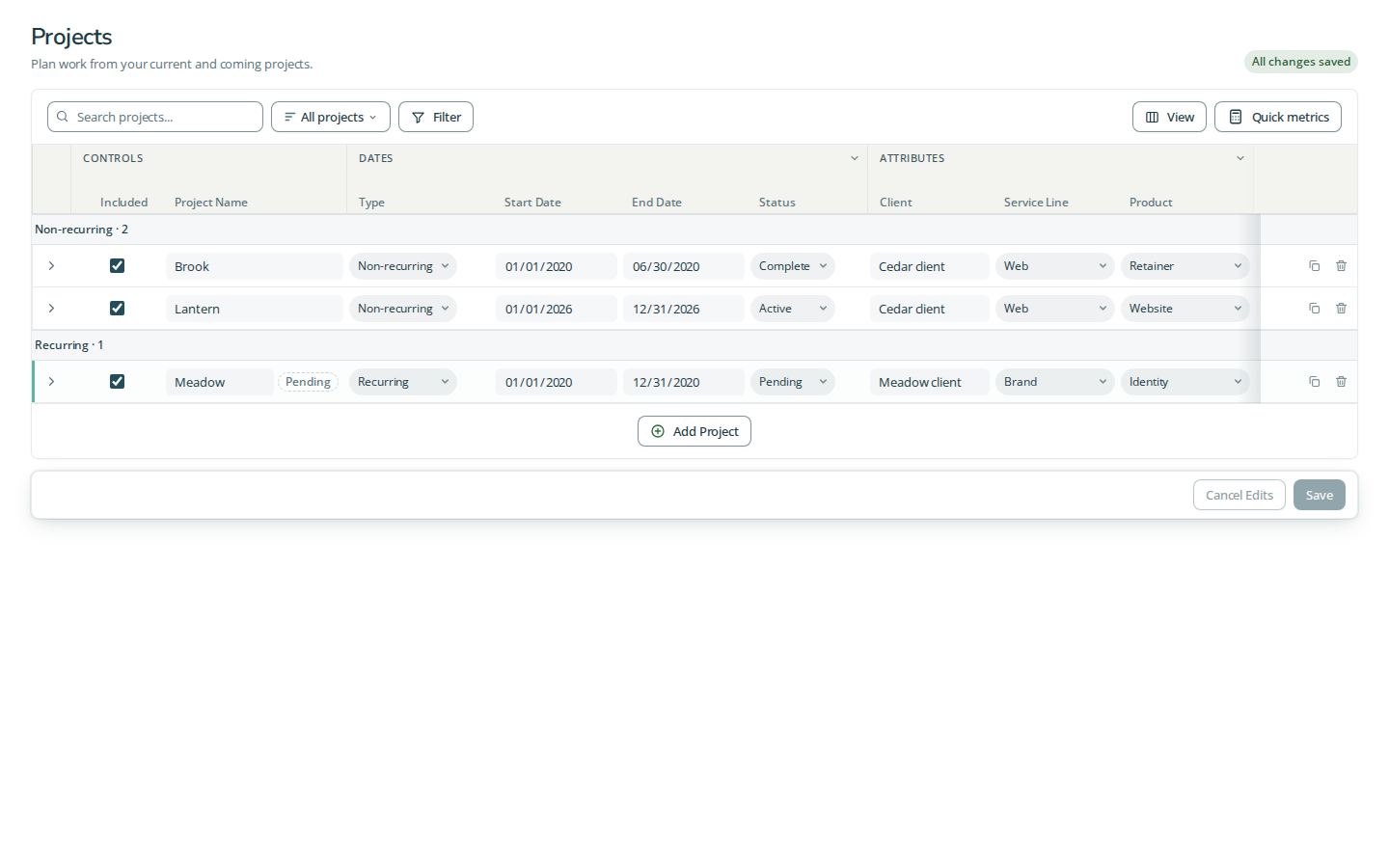Image resolution: width=1389 pixels, height=868 pixels.
Task: Duplicate the Meadow project row
Action: tap(1314, 382)
